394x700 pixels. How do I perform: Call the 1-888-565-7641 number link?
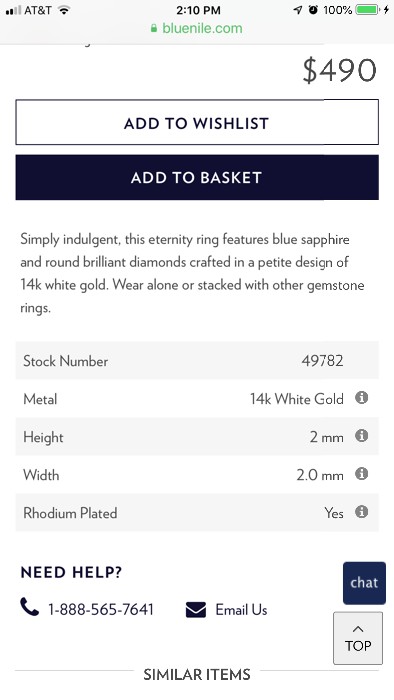tap(100, 609)
